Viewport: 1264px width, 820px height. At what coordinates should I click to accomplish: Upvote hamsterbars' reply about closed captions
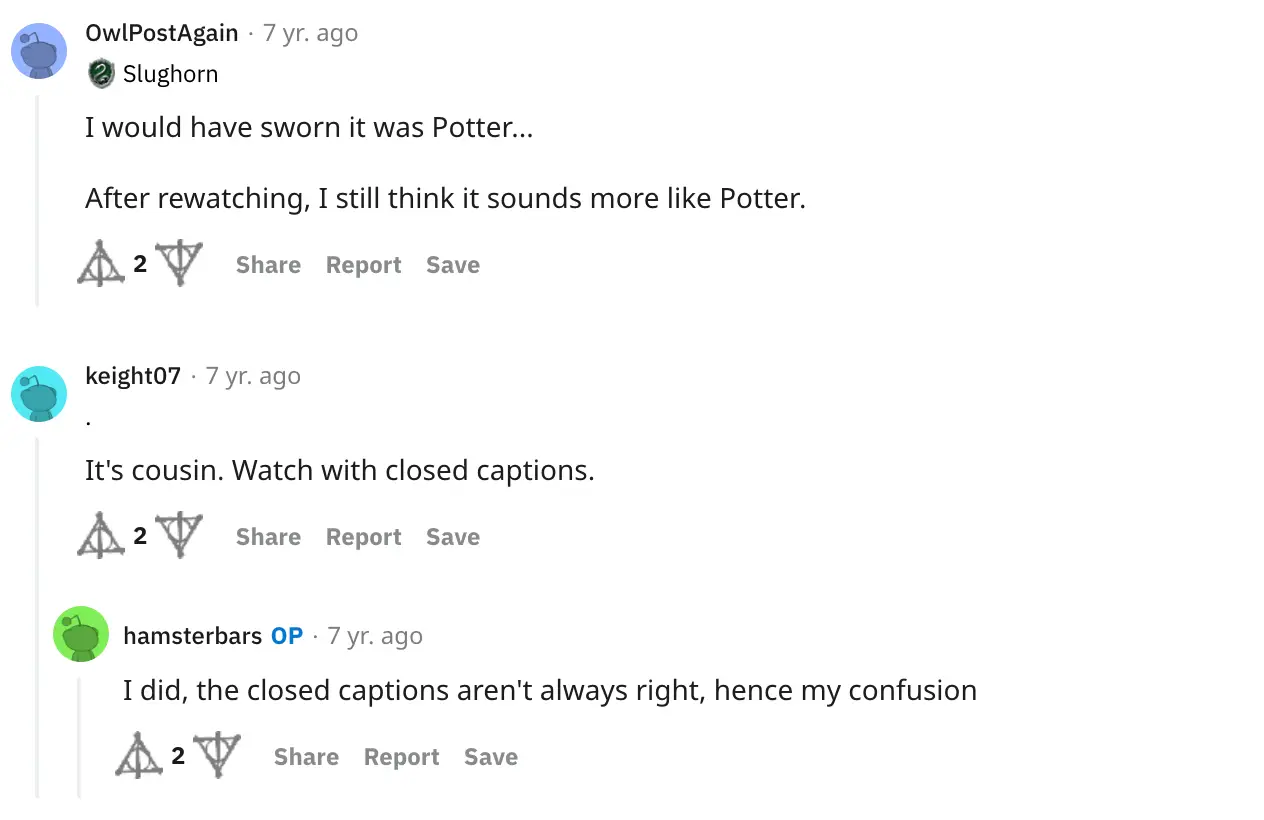[x=138, y=754]
